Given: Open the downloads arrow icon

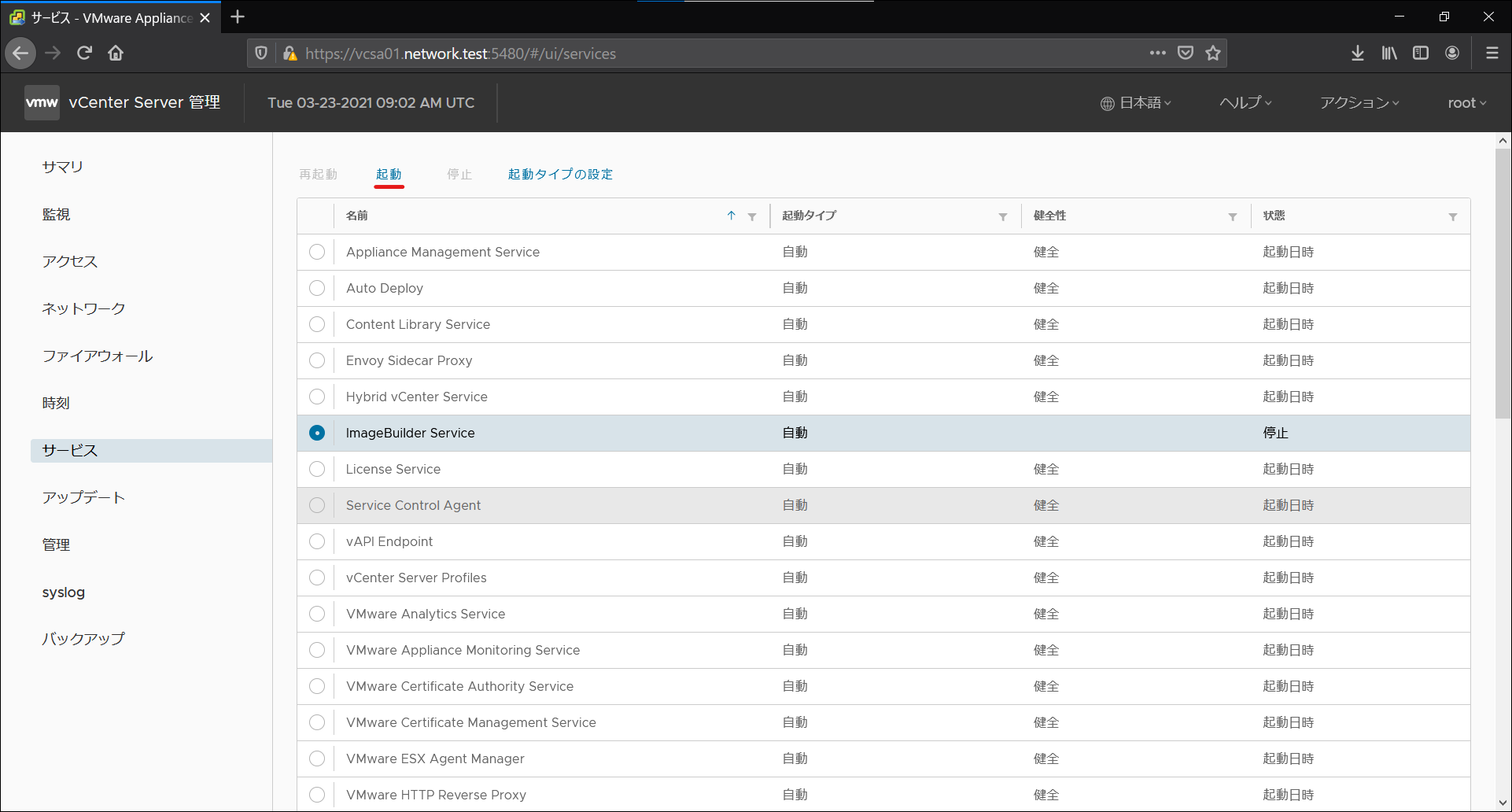Looking at the screenshot, I should [1358, 53].
